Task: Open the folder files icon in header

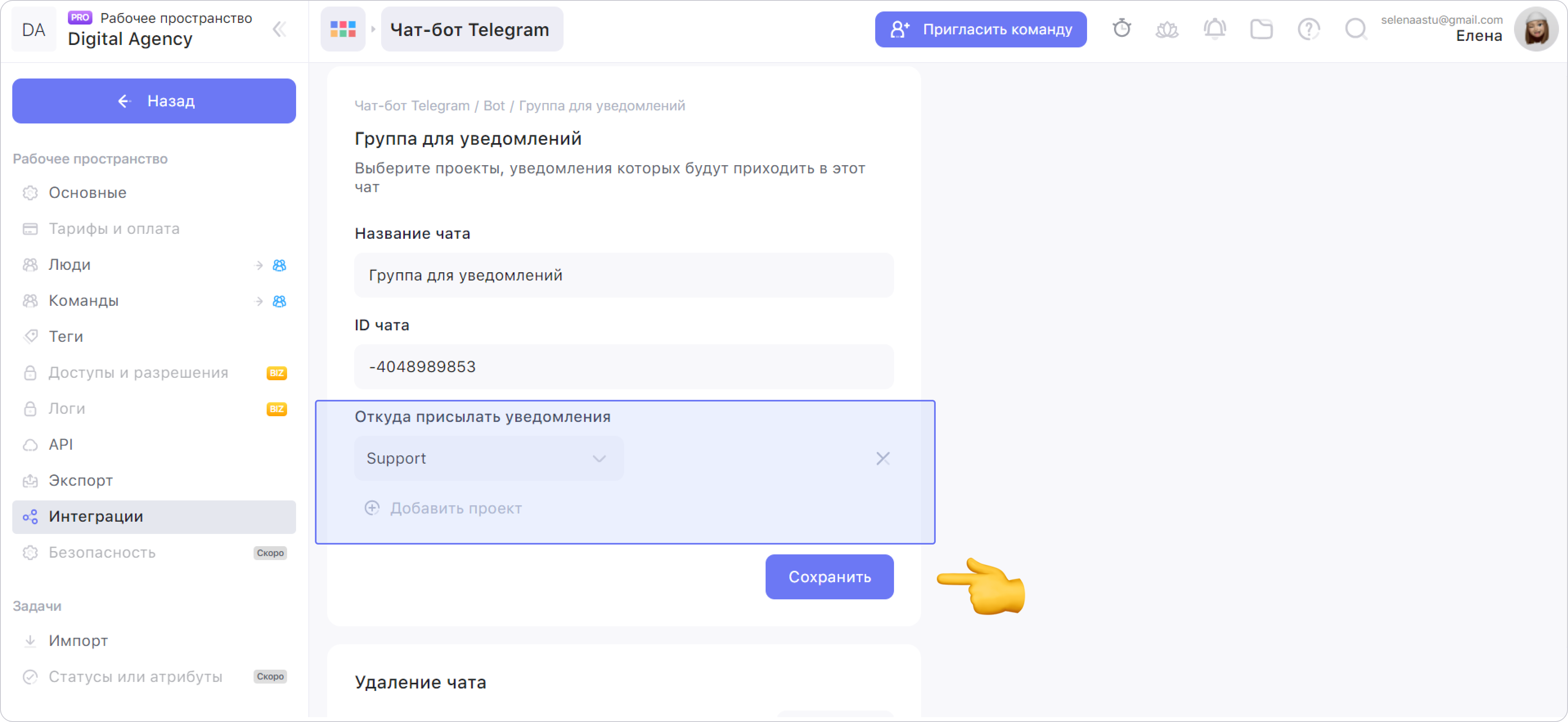Action: pos(1261,29)
